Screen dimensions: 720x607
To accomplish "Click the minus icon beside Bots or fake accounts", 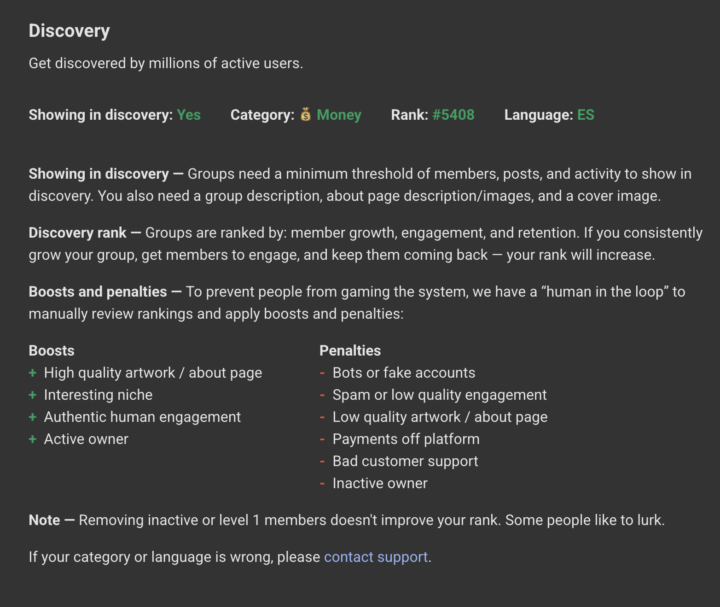I will [x=323, y=373].
